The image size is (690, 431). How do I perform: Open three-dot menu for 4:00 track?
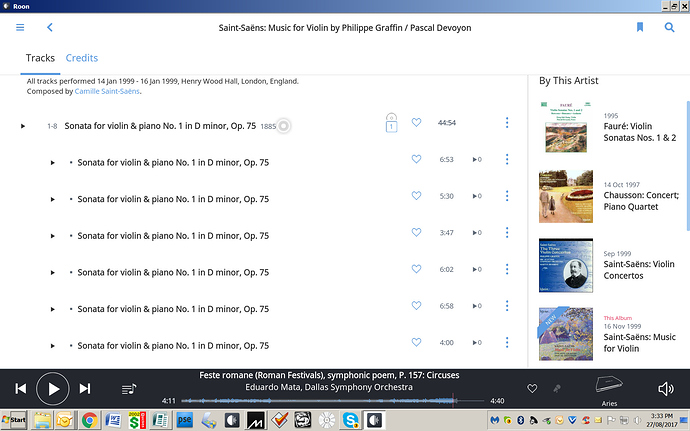[507, 342]
